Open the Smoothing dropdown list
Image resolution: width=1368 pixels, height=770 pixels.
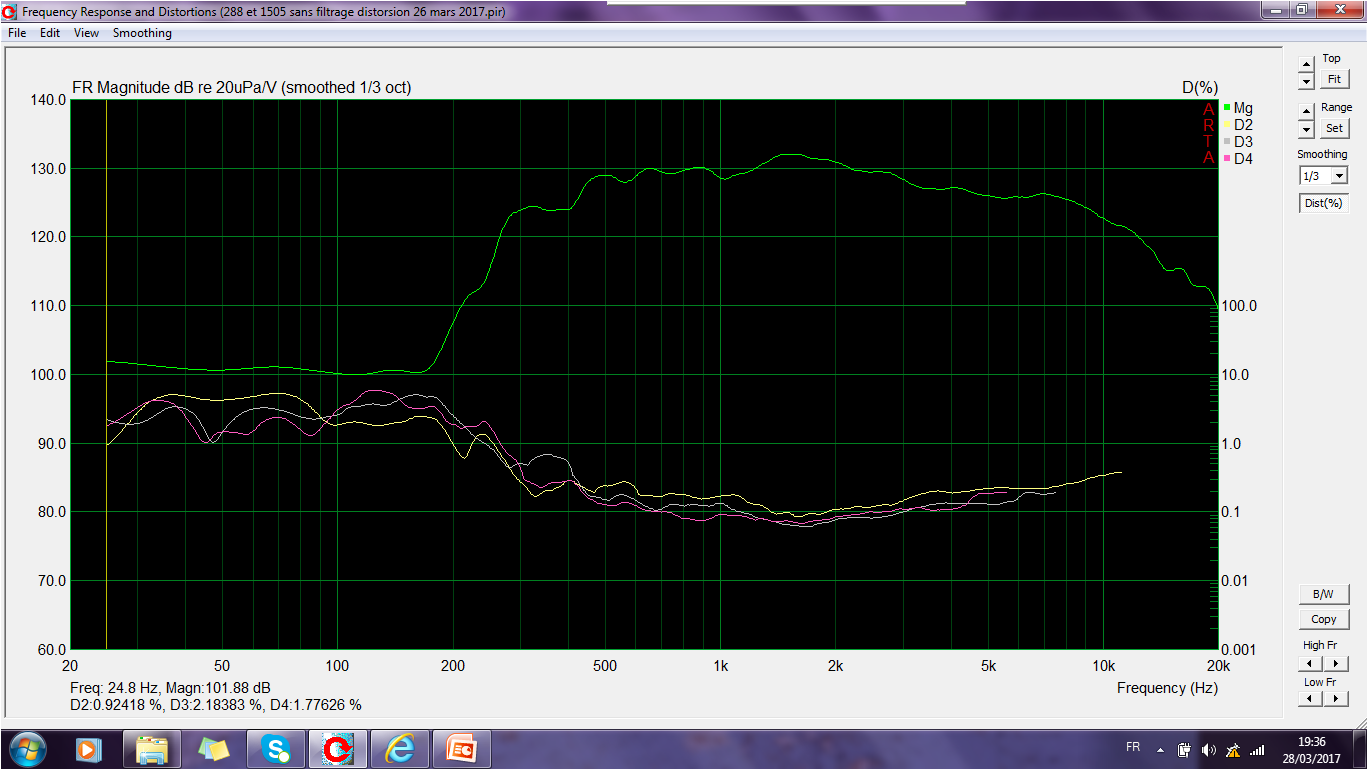click(x=1339, y=176)
